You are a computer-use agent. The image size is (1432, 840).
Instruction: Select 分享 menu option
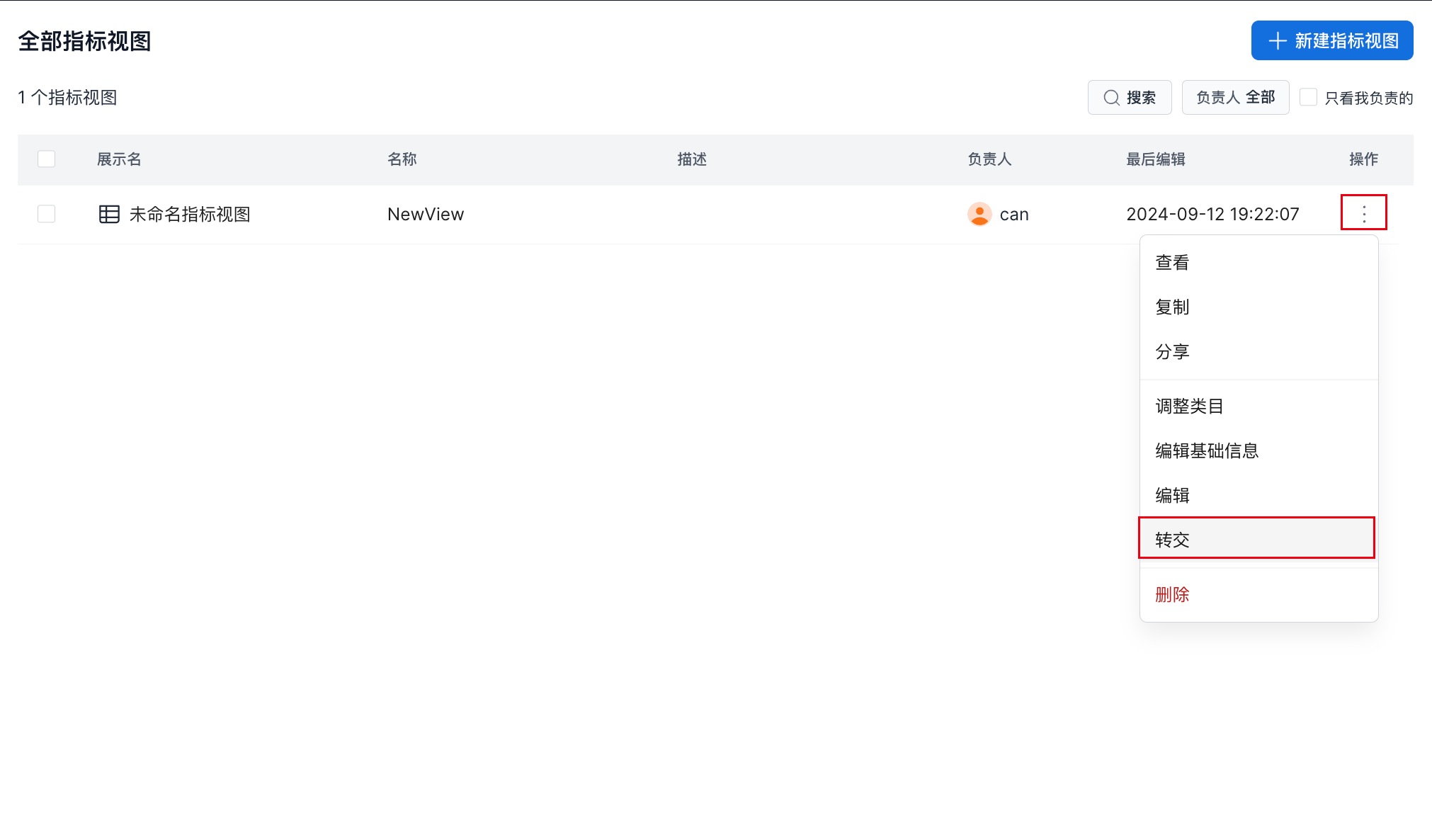click(1172, 352)
